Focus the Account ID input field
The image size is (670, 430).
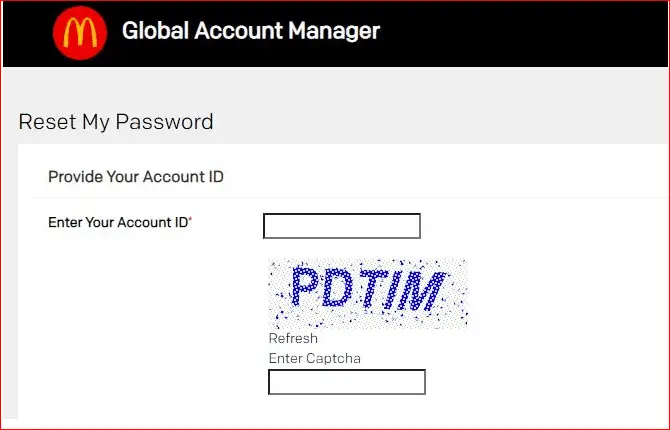pos(342,226)
